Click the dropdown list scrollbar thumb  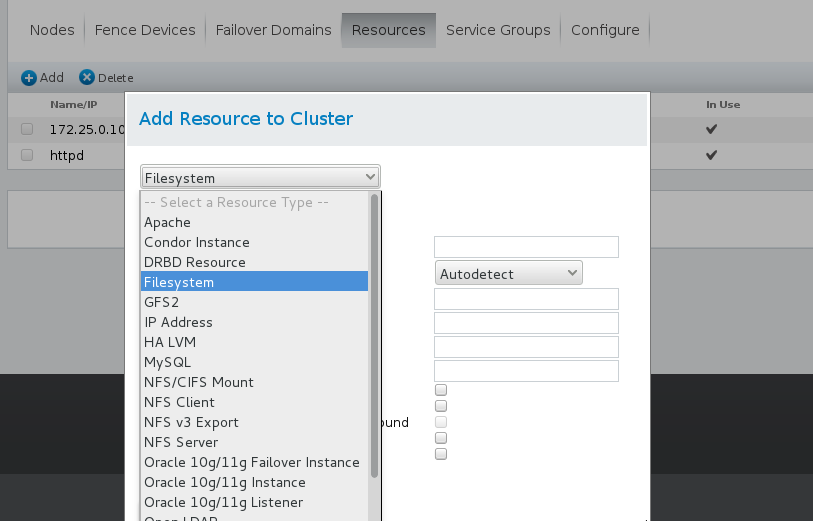(x=374, y=336)
